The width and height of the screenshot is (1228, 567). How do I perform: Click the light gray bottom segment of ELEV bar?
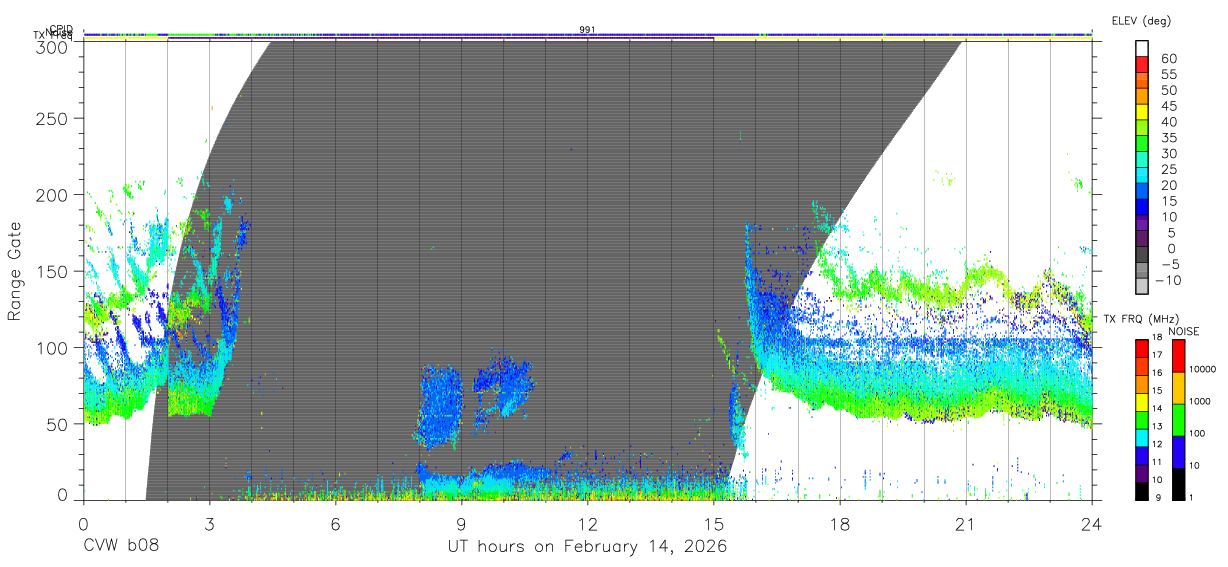[1142, 286]
